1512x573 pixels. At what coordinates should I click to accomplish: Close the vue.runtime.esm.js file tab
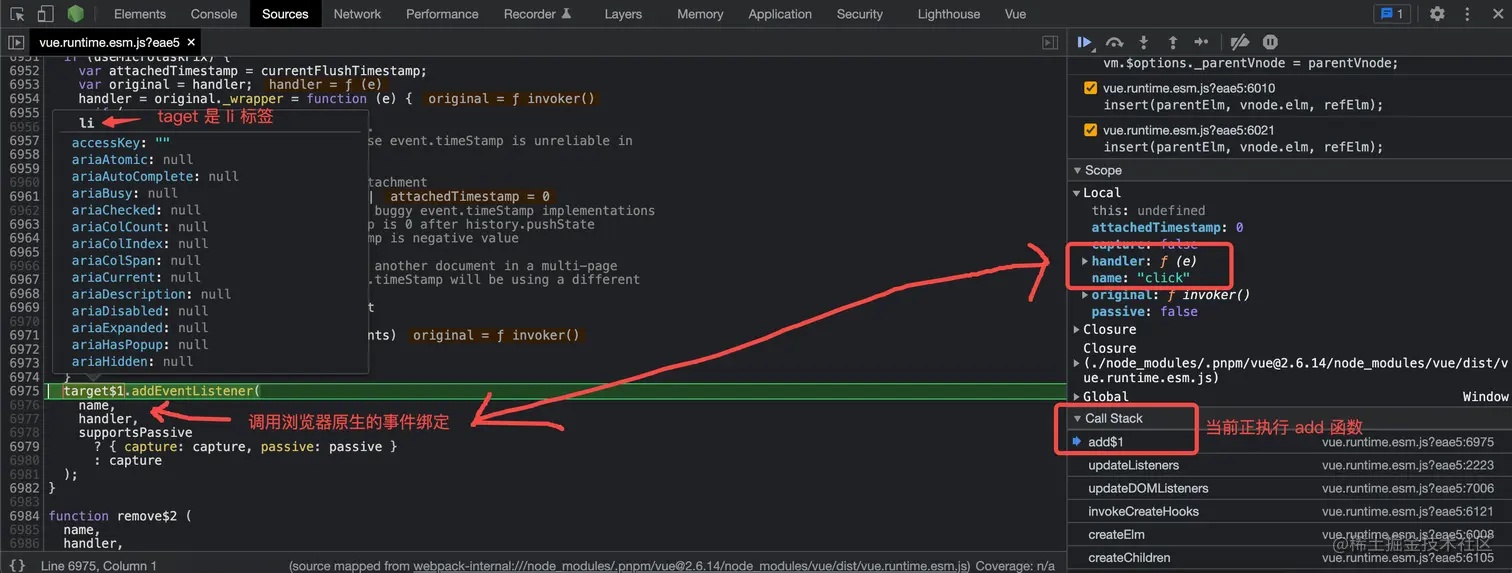(190, 42)
